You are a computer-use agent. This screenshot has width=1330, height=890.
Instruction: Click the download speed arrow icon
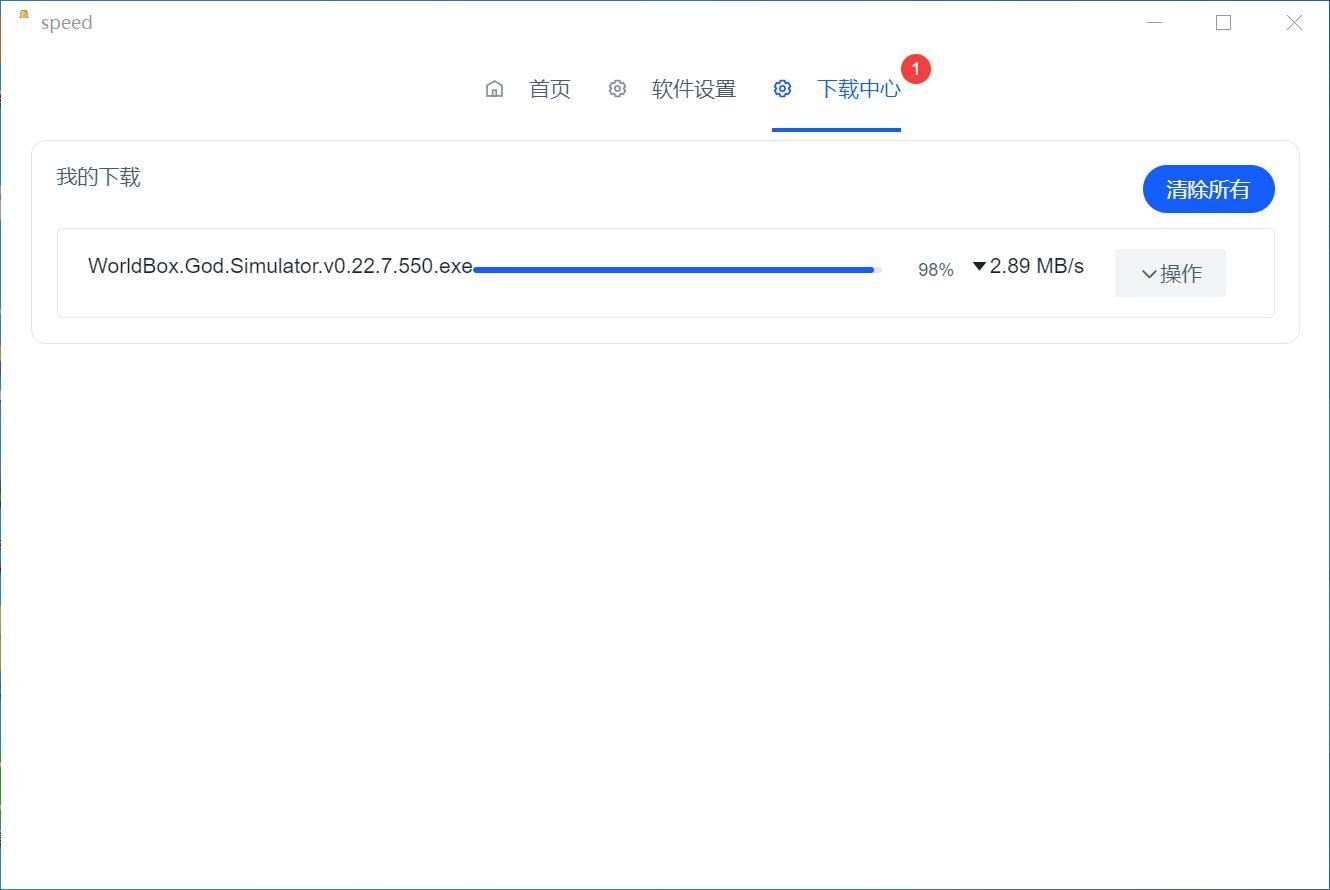[x=979, y=266]
